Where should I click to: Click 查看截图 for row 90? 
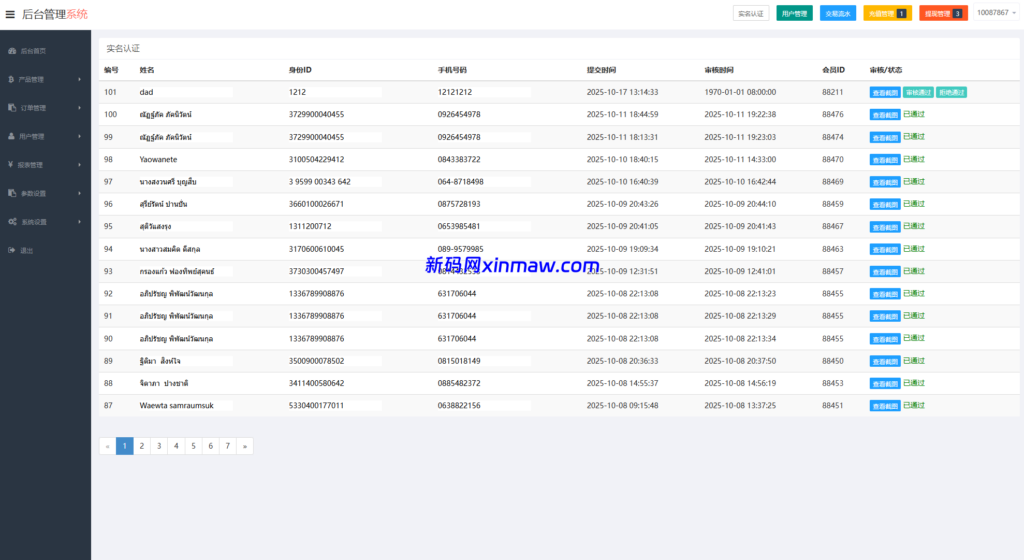(x=885, y=339)
